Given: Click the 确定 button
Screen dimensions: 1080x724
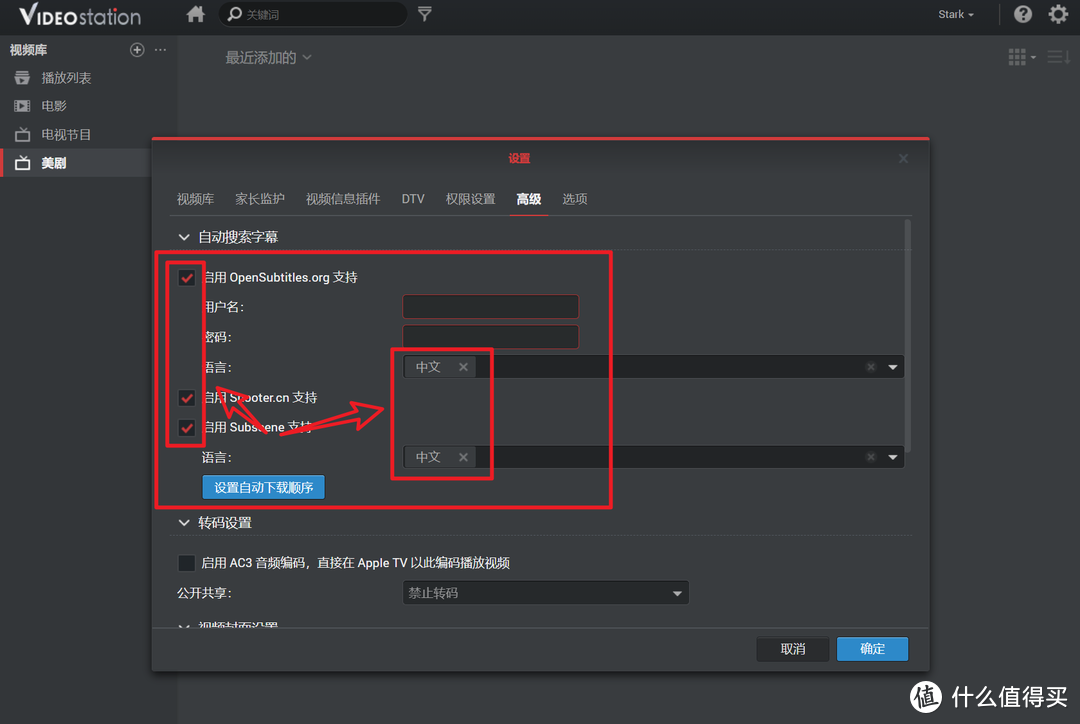Looking at the screenshot, I should 873,649.
